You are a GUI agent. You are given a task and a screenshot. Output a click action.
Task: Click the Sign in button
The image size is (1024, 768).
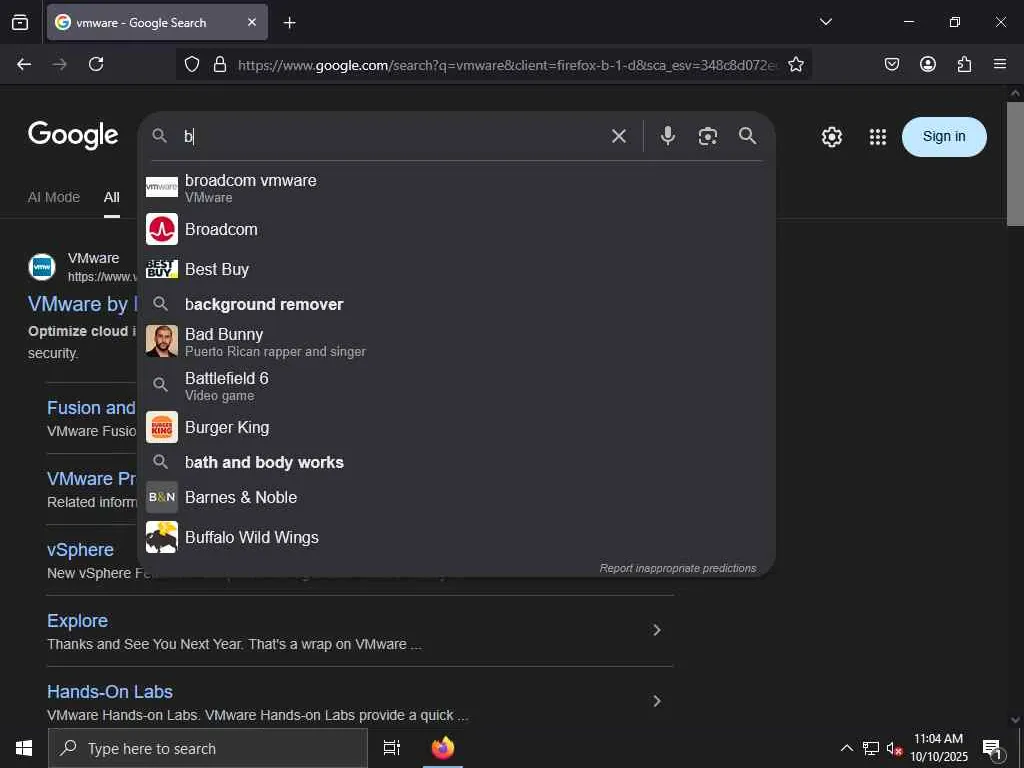[944, 136]
